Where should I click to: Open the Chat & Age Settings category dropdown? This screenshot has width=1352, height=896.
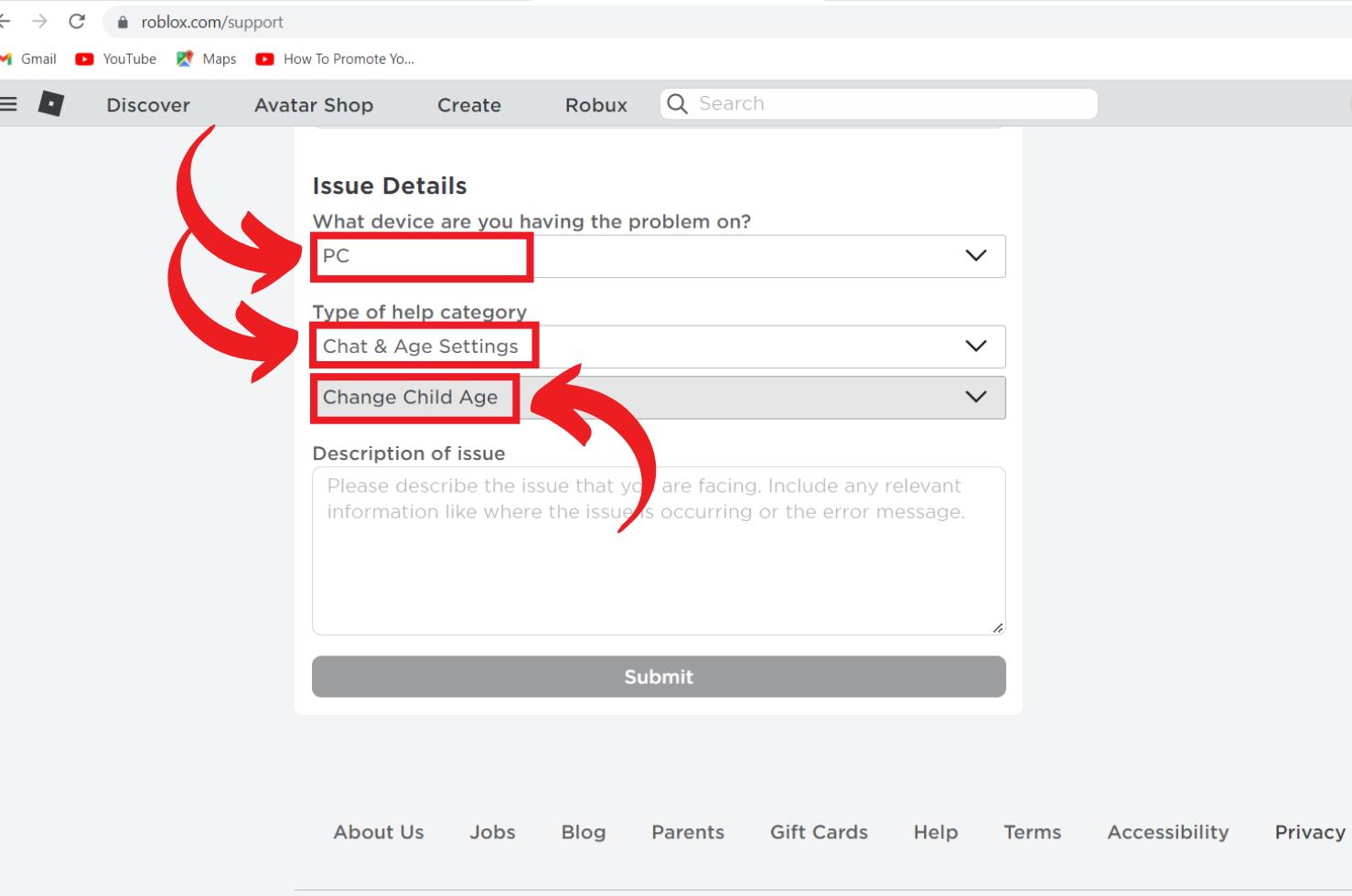(x=659, y=347)
